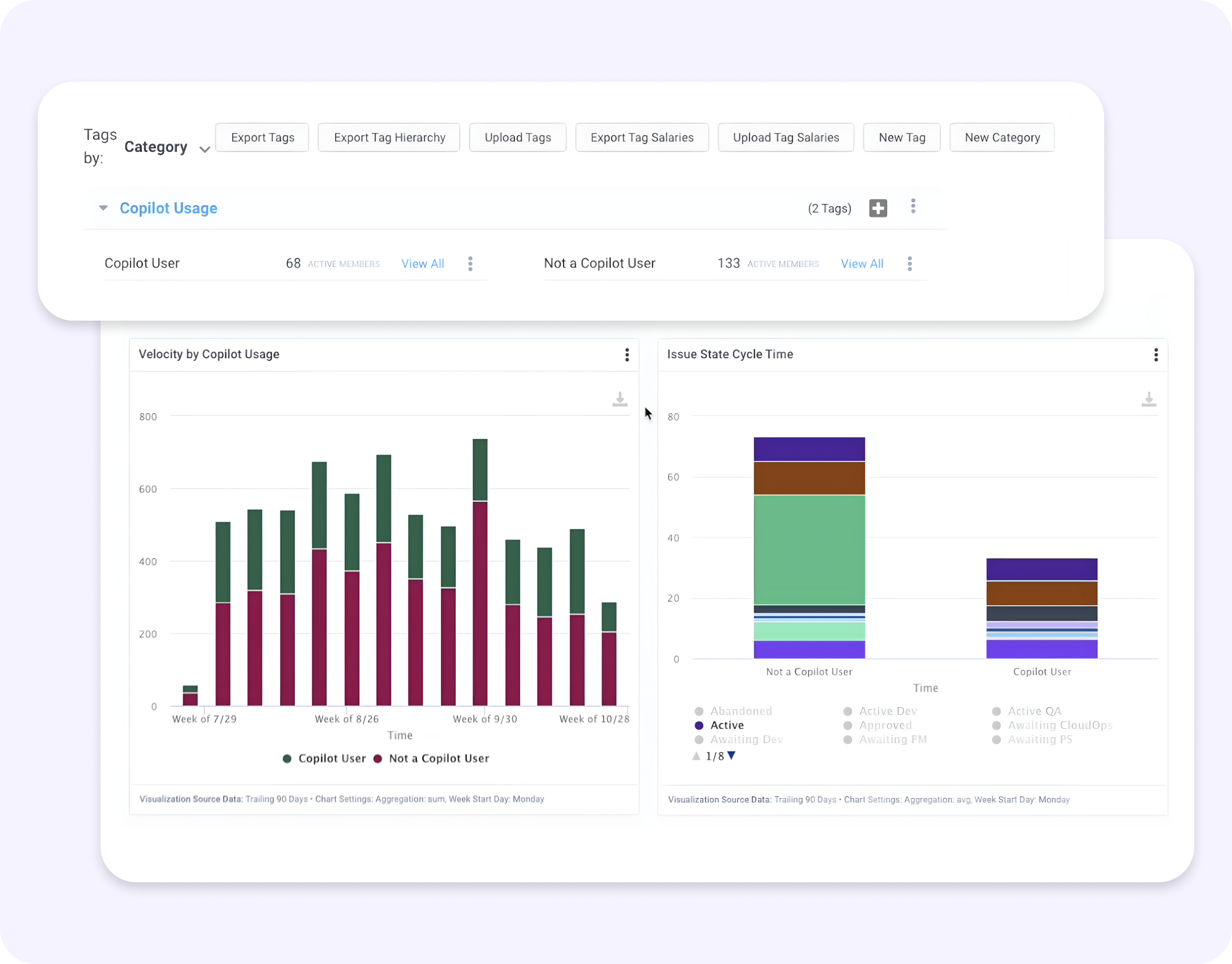Open the options menu for the Copilot Usage category
Screen dimensions: 1232x964
(x=913, y=206)
